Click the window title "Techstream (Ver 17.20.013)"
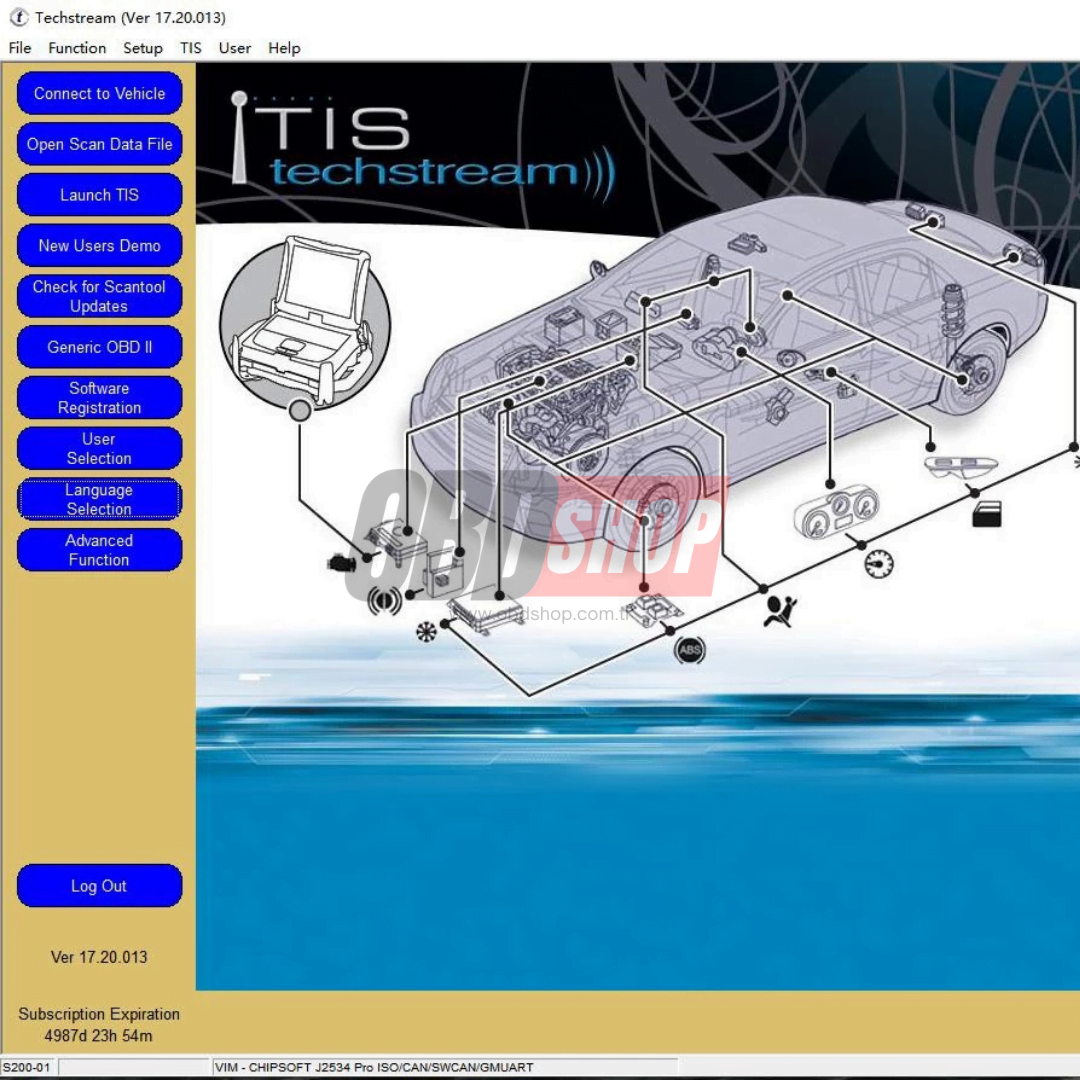 tap(130, 18)
